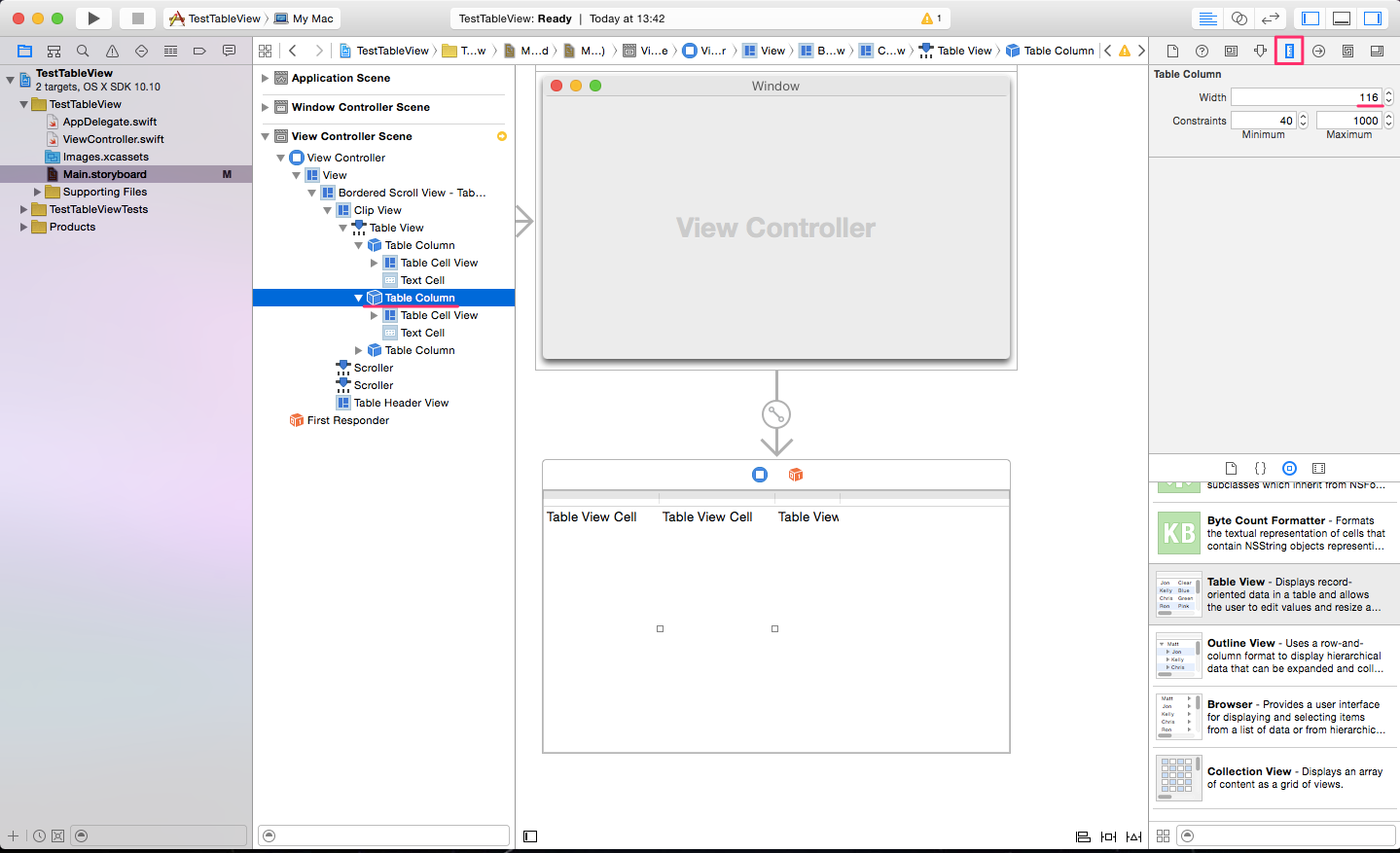Open ViewController.swift in navigator

(x=113, y=139)
